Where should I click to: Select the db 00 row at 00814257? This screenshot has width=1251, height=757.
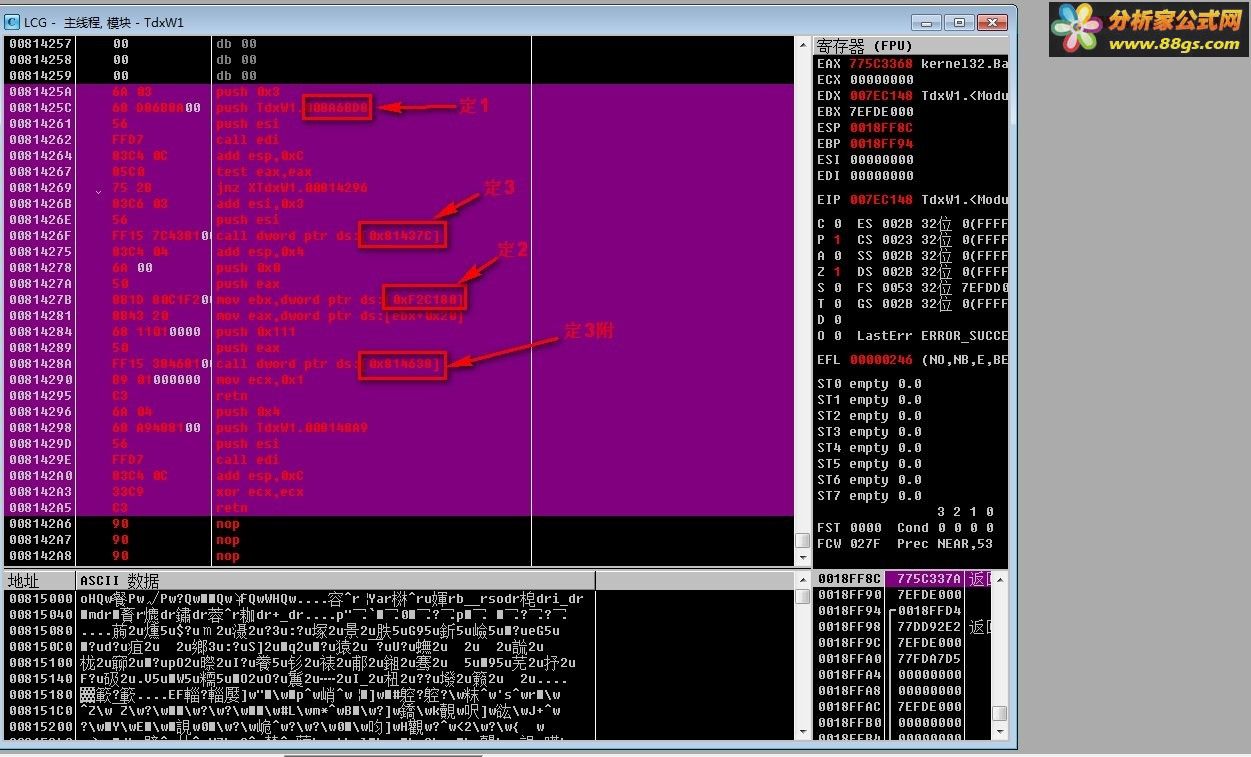[400, 44]
